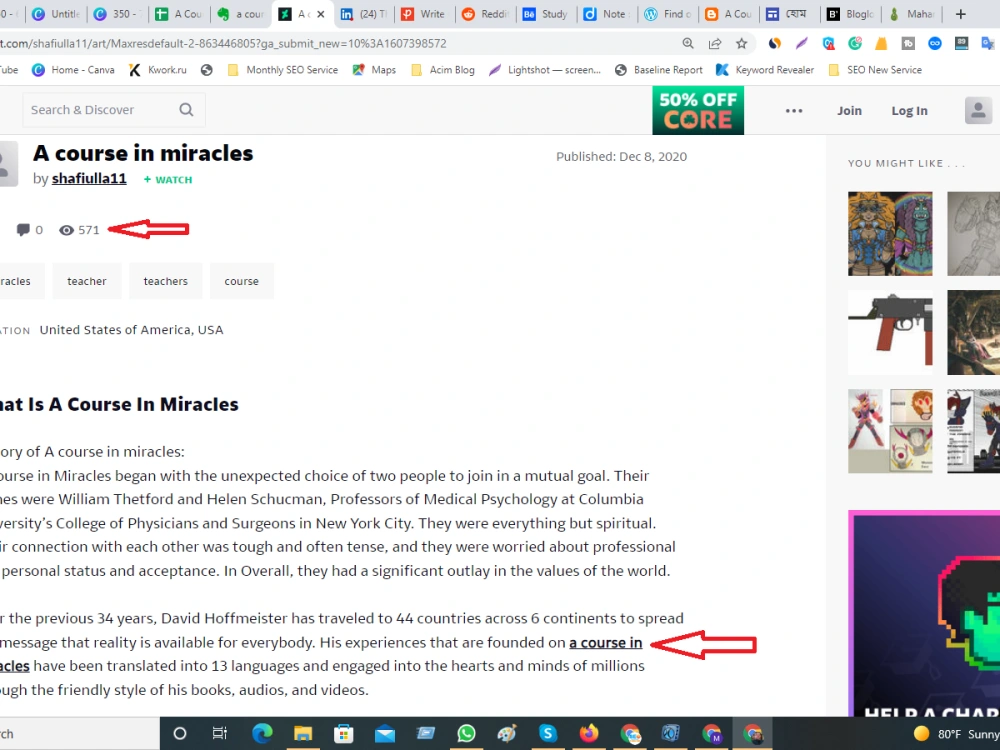Open the Paint palette app on taskbar
The height and width of the screenshot is (750, 1000).
(x=507, y=733)
